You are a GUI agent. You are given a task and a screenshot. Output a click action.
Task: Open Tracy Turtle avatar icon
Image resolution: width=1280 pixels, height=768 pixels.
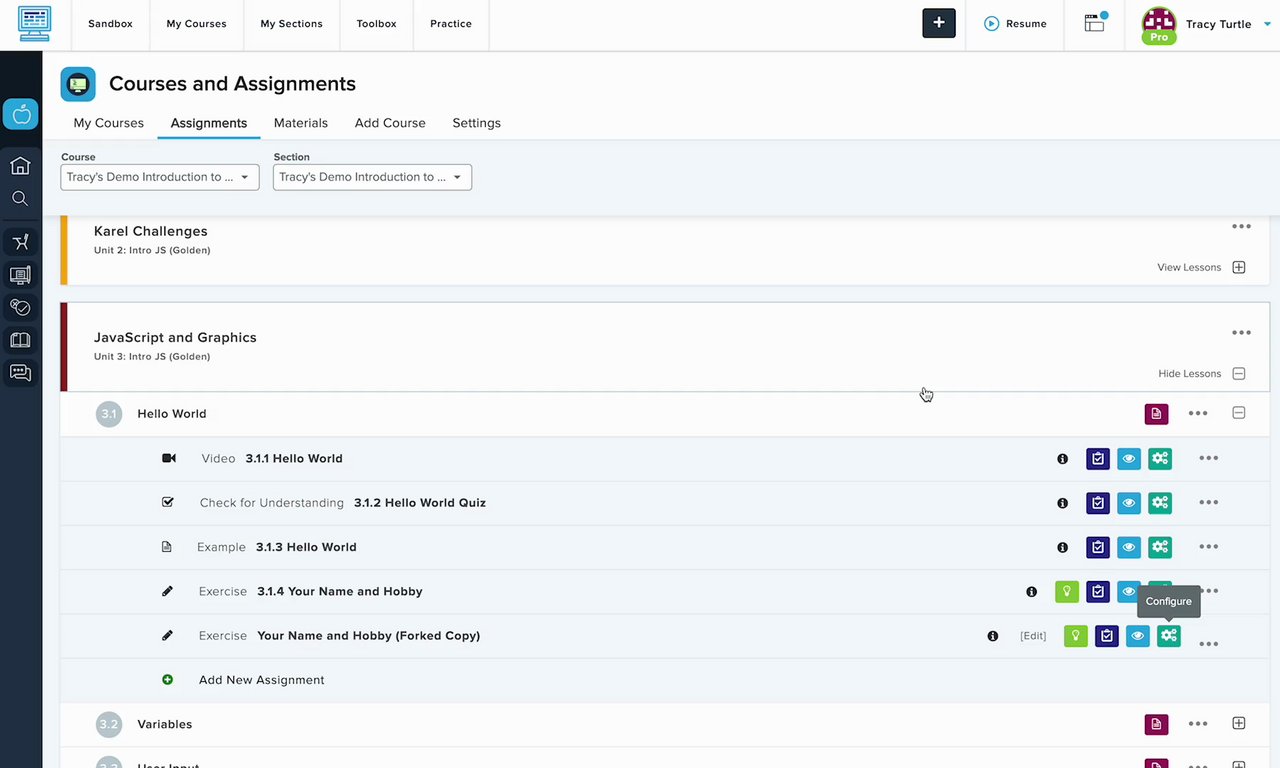(x=1159, y=24)
